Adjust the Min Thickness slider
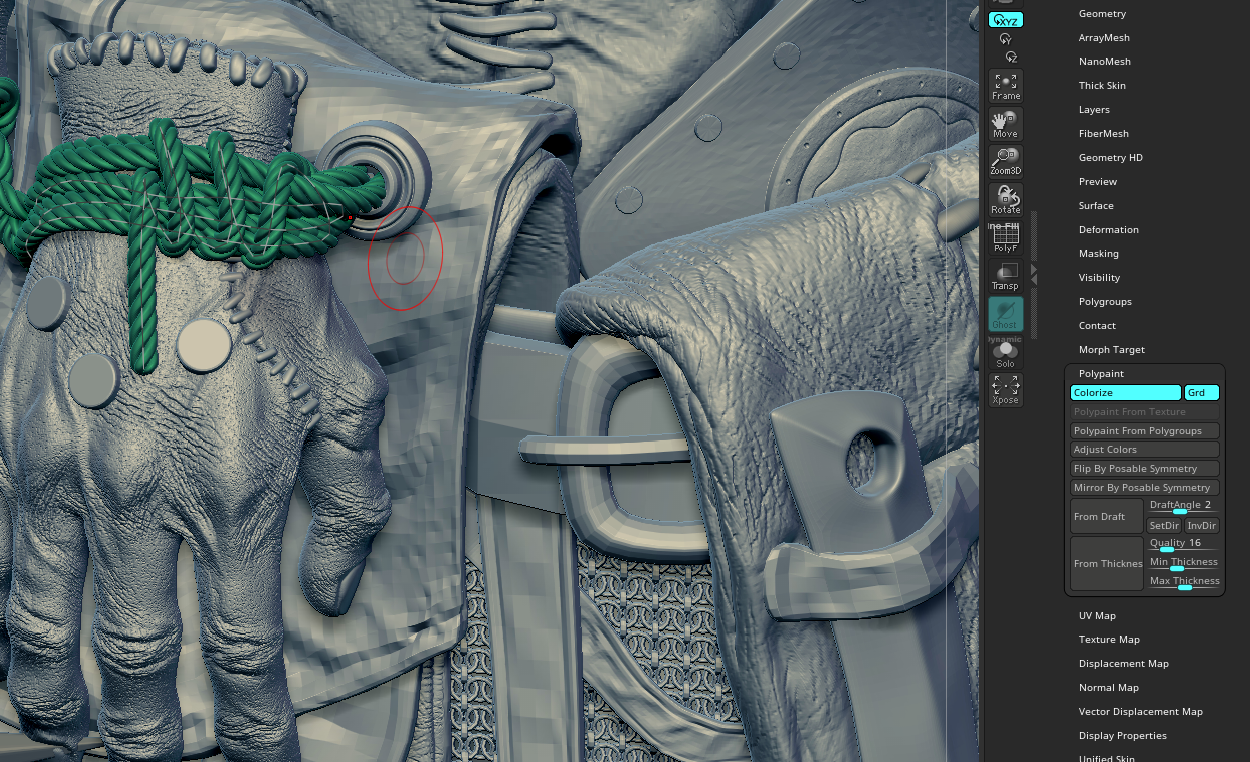The width and height of the screenshot is (1250, 762). coord(1183,563)
